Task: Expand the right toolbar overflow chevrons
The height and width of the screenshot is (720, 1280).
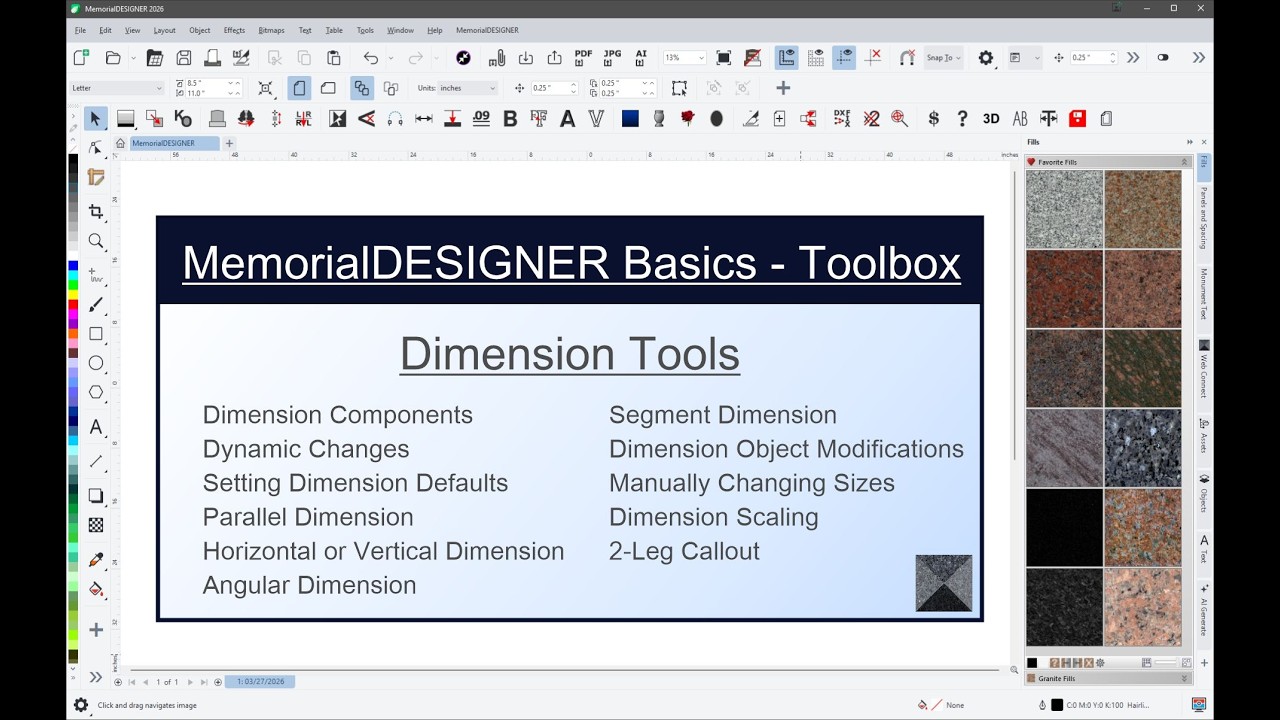Action: (x=1199, y=58)
